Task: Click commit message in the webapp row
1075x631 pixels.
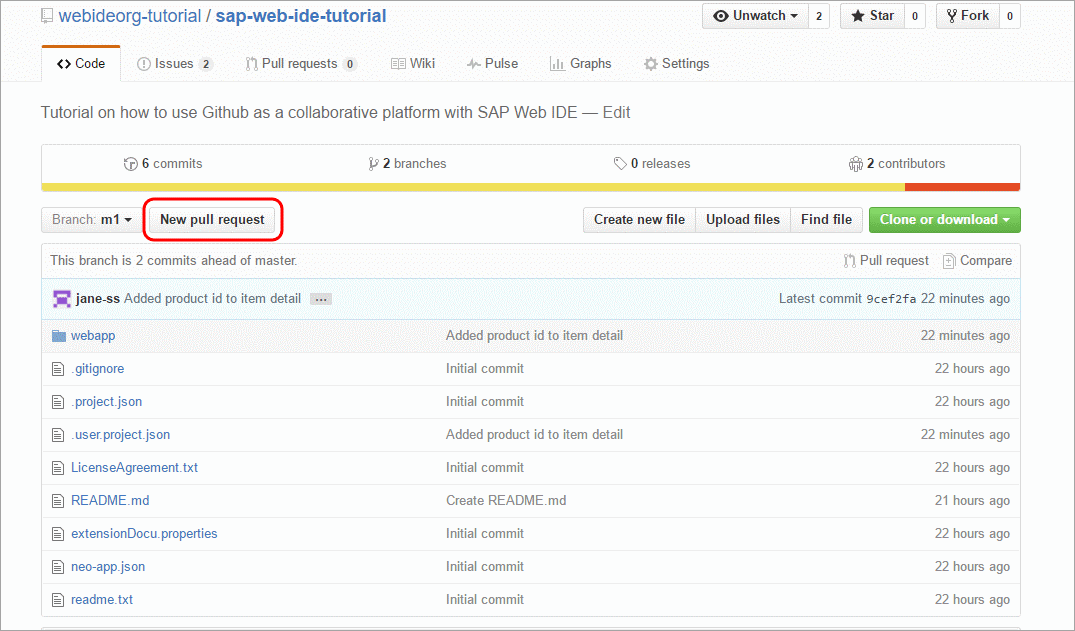Action: coord(534,336)
